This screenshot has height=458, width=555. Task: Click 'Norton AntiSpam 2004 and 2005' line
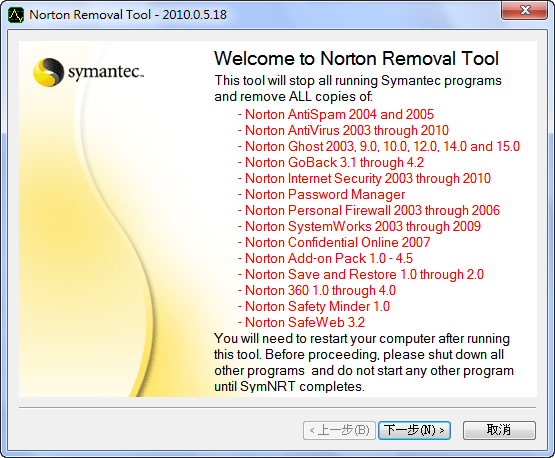pyautogui.click(x=336, y=114)
